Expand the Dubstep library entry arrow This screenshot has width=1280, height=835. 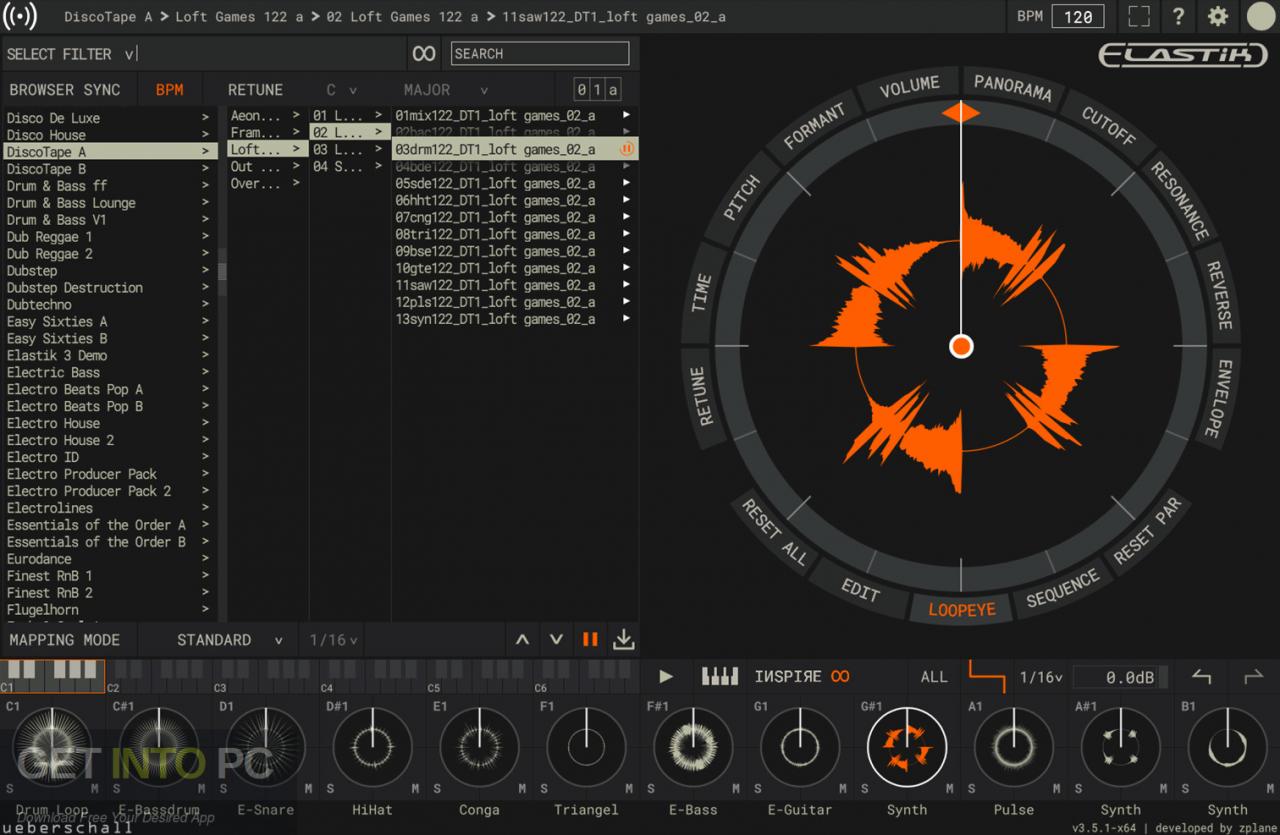[x=205, y=271]
